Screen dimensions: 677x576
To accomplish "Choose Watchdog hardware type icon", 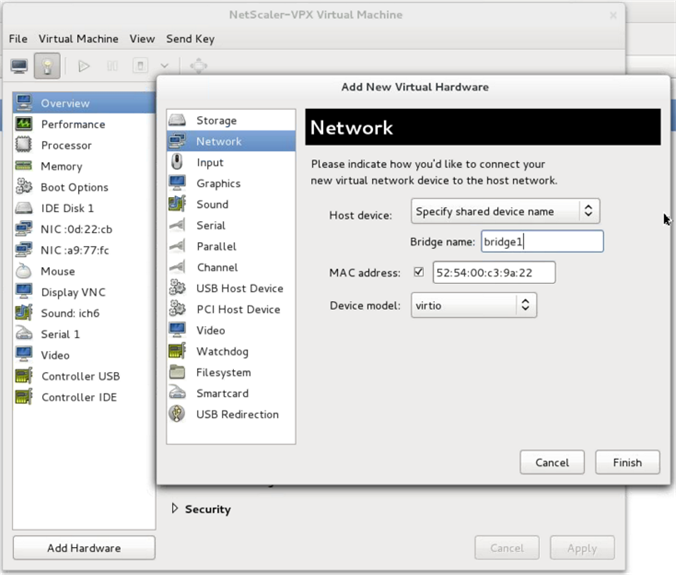I will (x=177, y=351).
